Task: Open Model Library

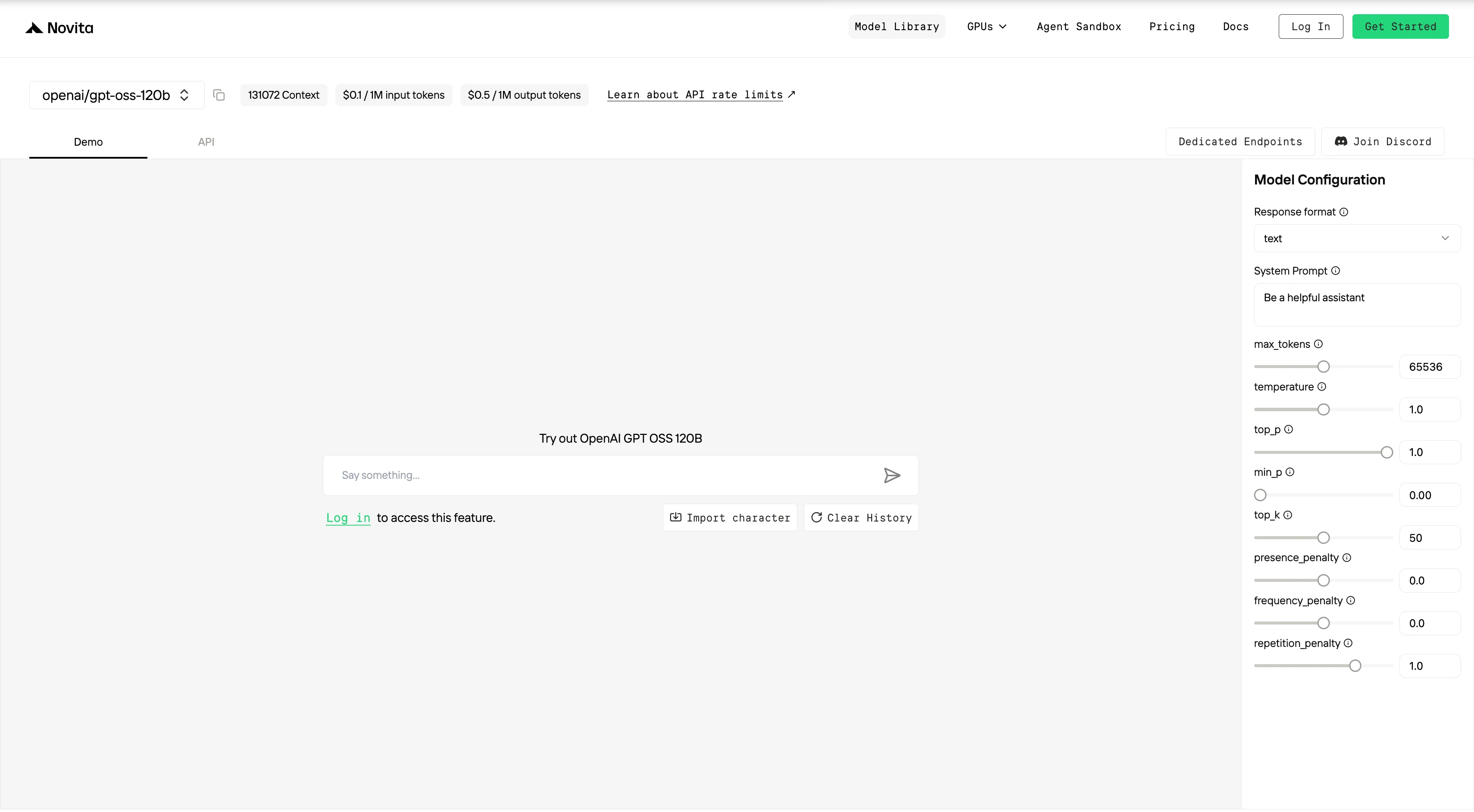Action: pyautogui.click(x=896, y=27)
